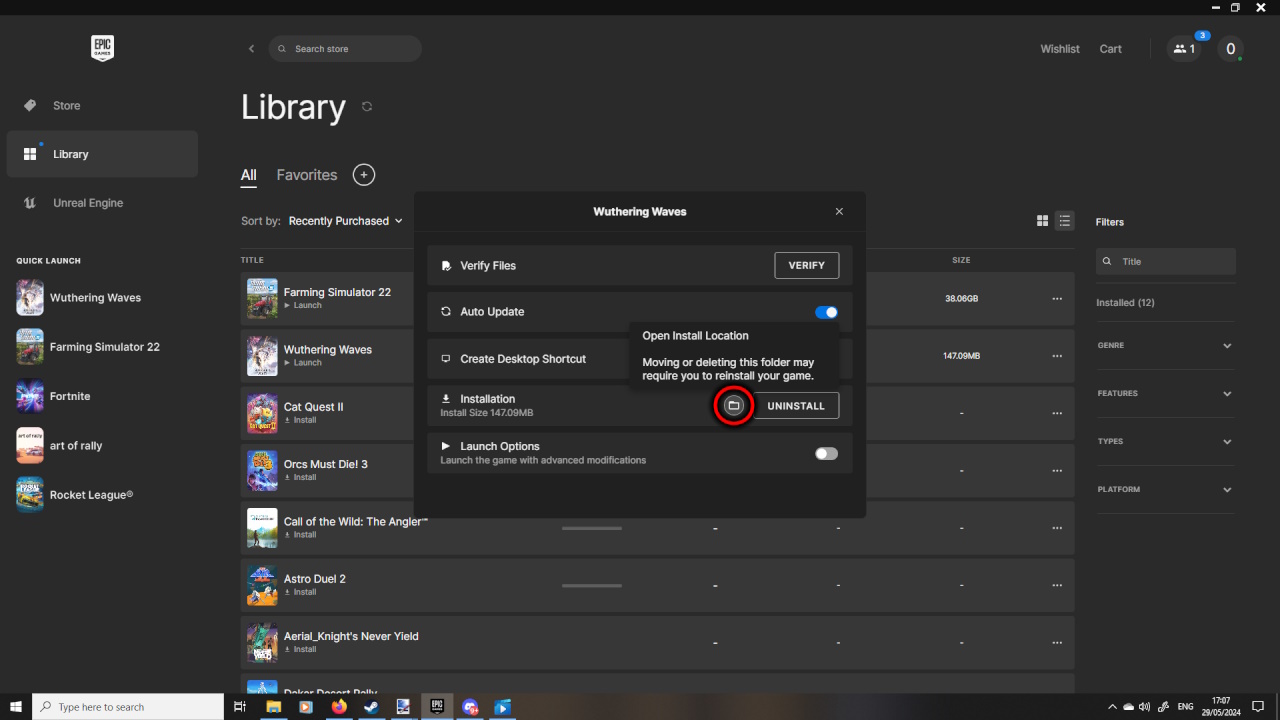Switch to the Favorites tab

click(x=306, y=175)
